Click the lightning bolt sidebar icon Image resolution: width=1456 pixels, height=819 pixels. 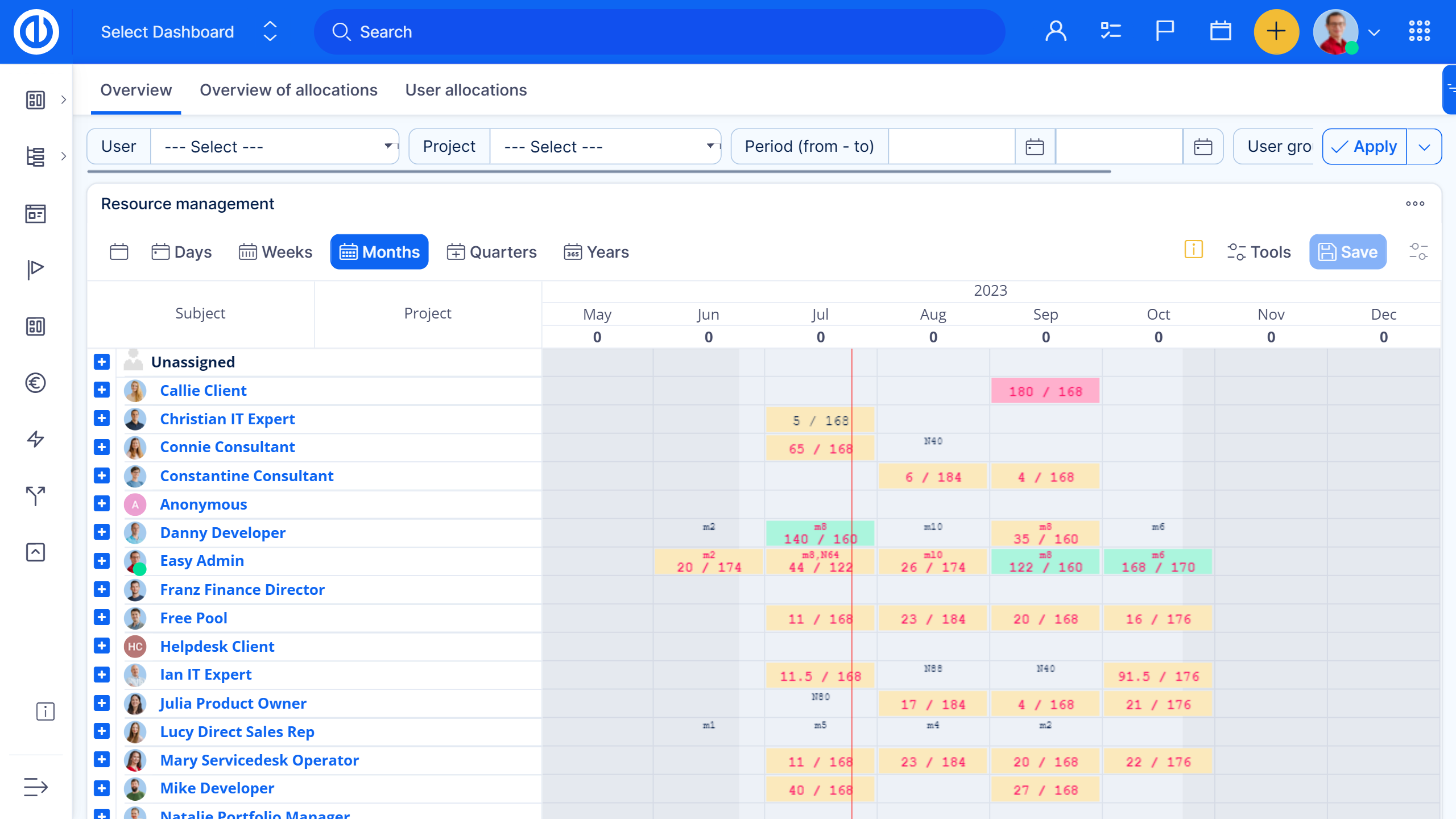pyautogui.click(x=35, y=439)
